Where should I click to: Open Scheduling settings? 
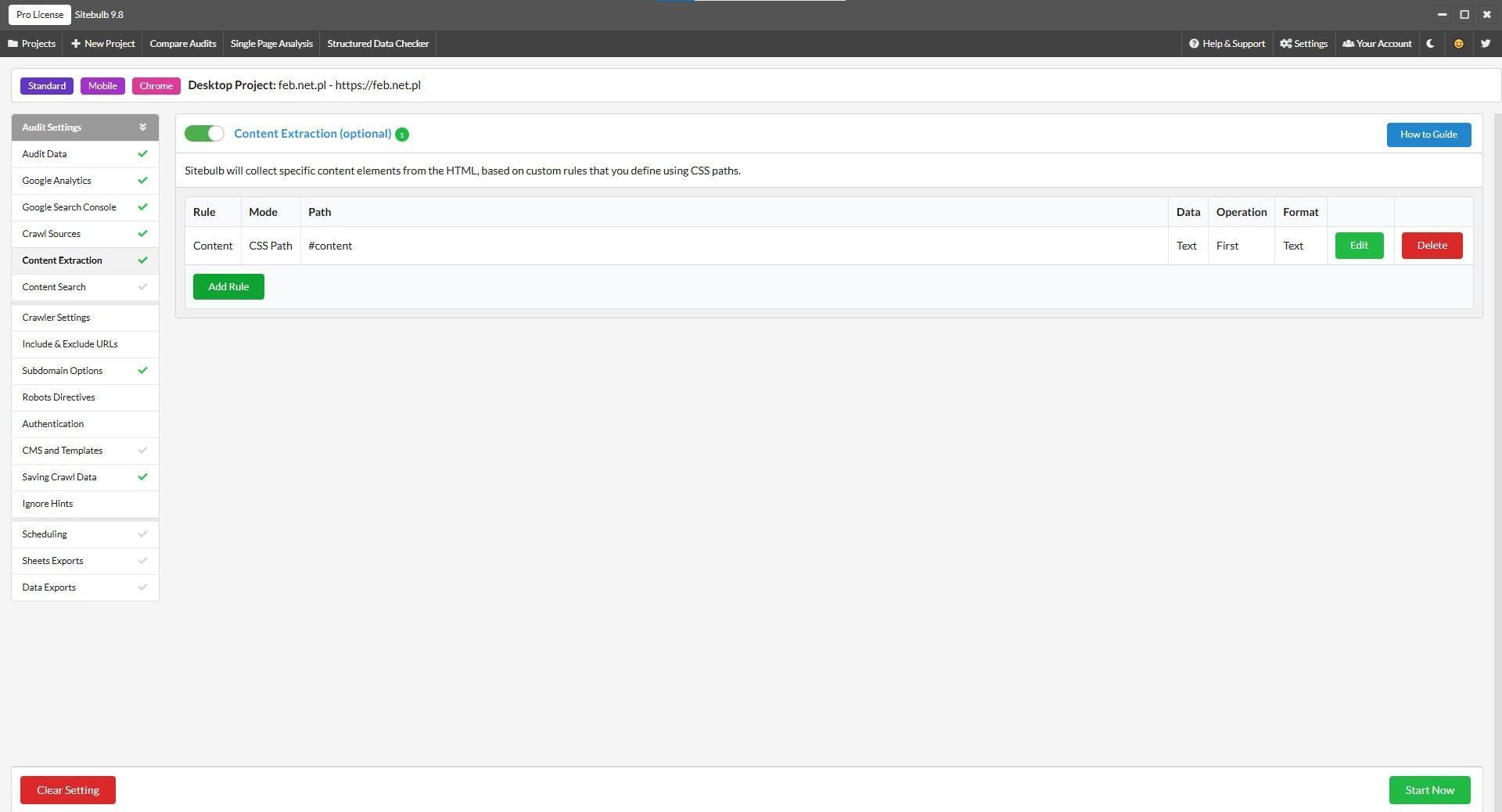tap(85, 534)
